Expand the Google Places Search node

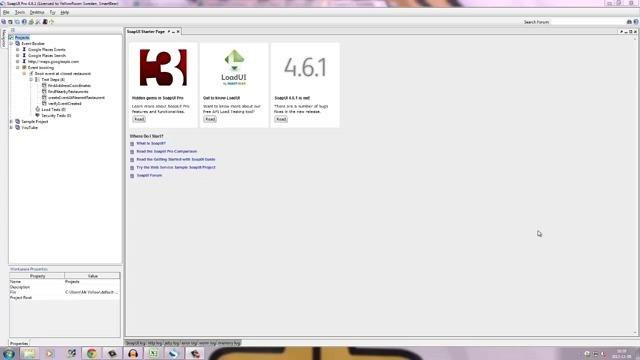(x=18, y=56)
